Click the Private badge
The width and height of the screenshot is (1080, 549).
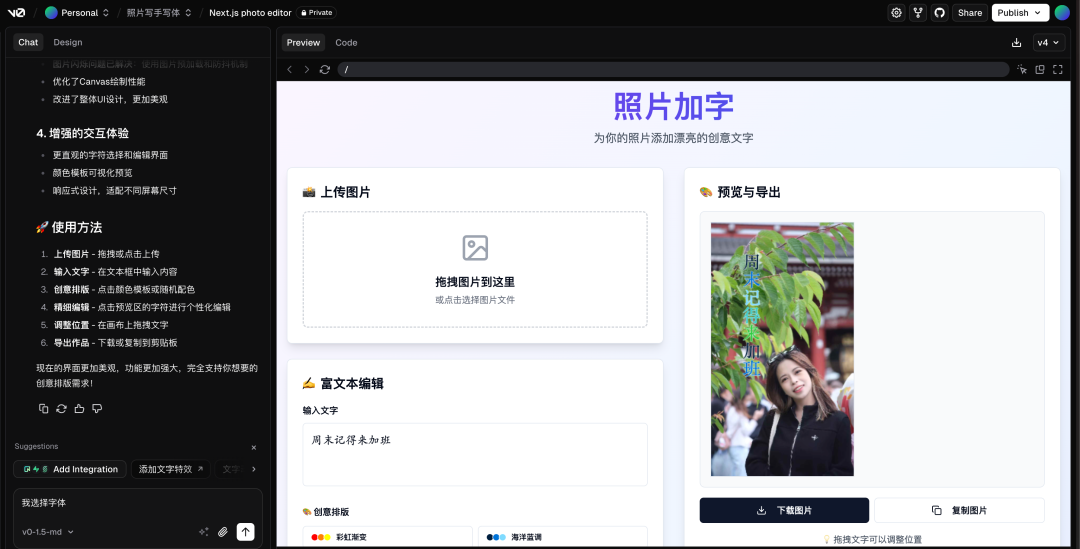point(316,12)
